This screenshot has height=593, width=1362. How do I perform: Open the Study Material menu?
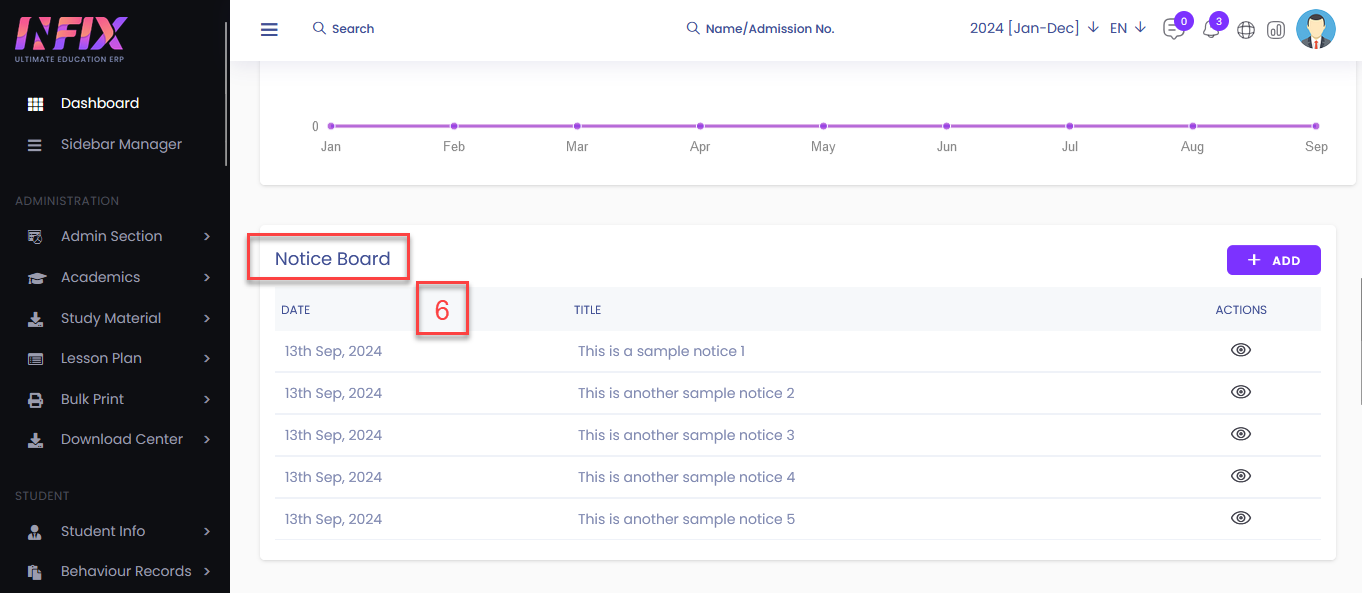coord(111,318)
